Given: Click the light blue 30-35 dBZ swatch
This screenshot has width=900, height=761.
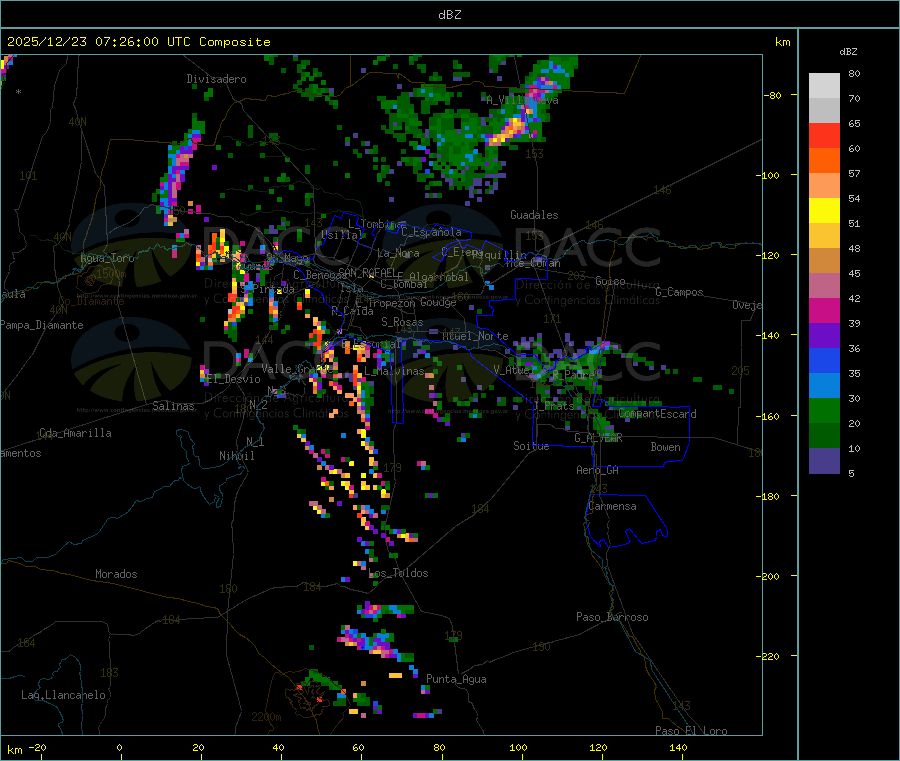Looking at the screenshot, I should 824,386.
